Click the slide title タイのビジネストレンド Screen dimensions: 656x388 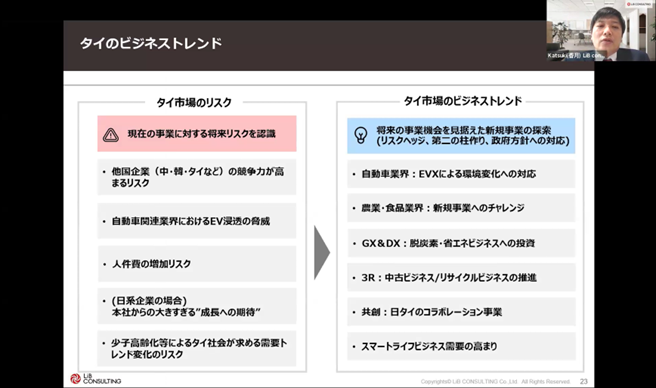click(x=151, y=44)
